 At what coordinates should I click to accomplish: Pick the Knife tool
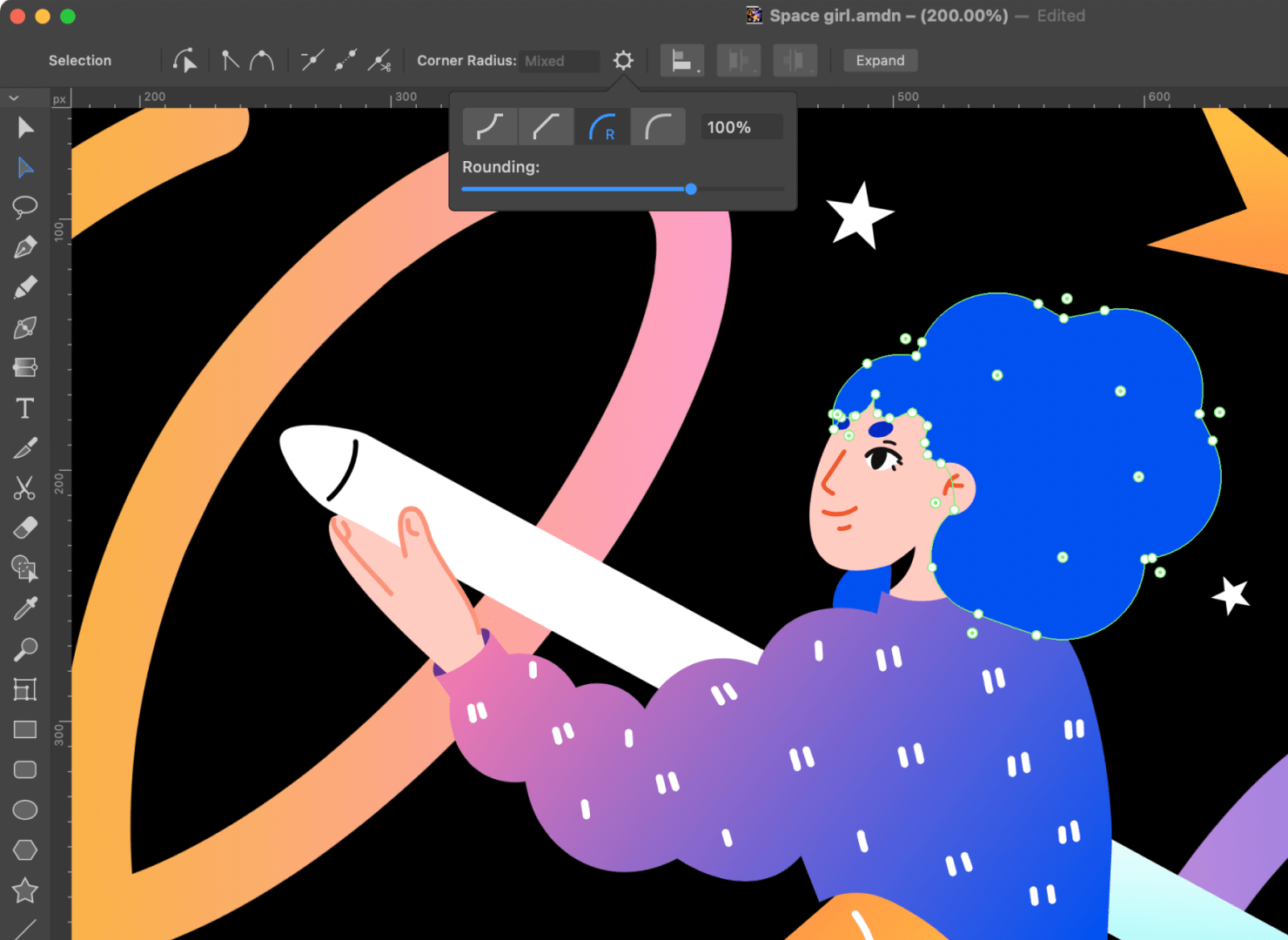click(25, 448)
